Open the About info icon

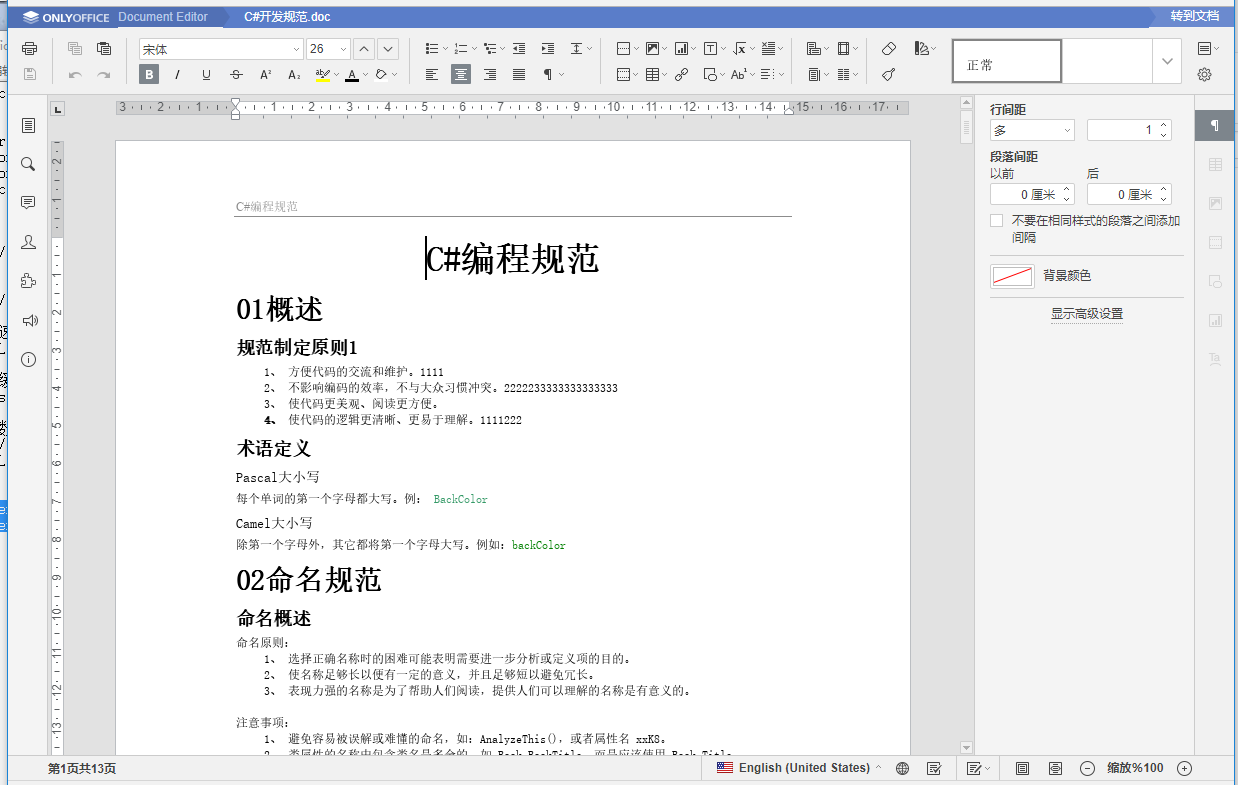(28, 359)
